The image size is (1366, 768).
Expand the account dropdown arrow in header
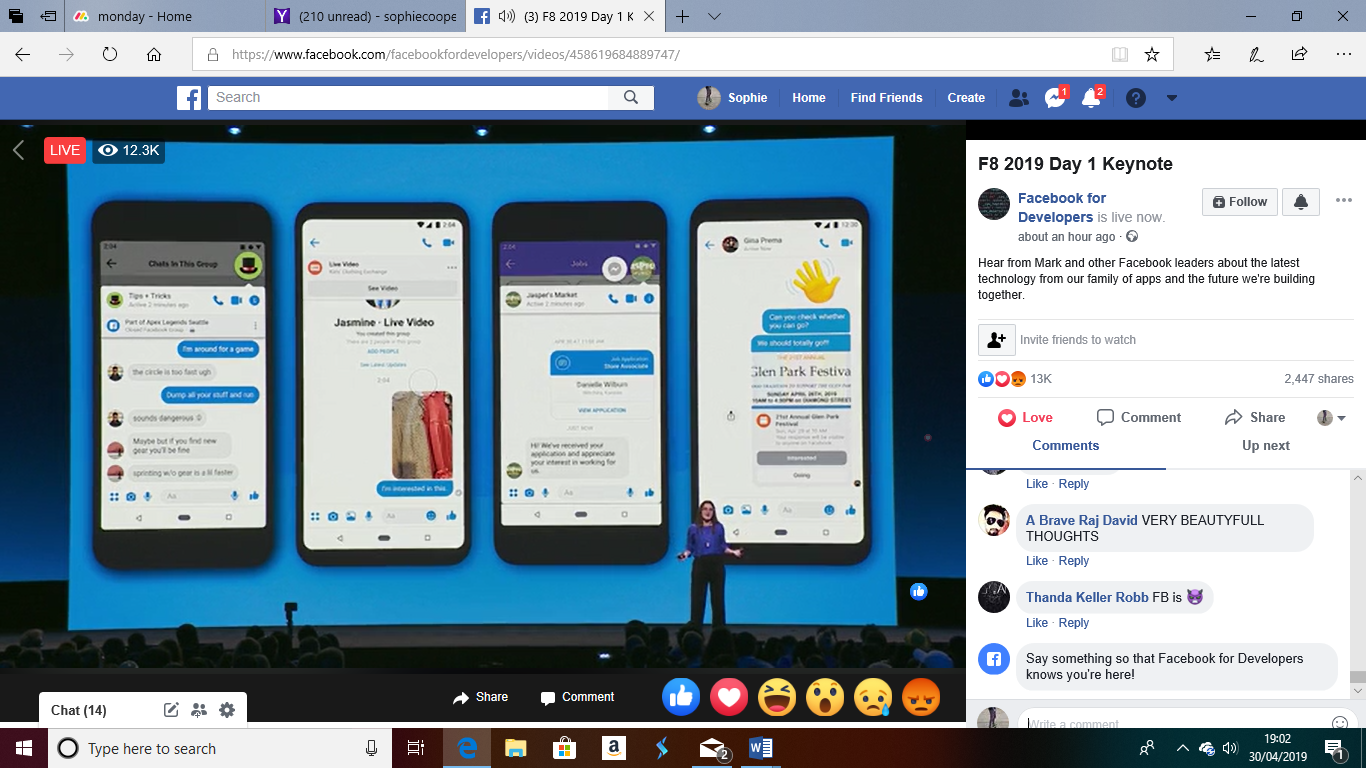point(1172,98)
